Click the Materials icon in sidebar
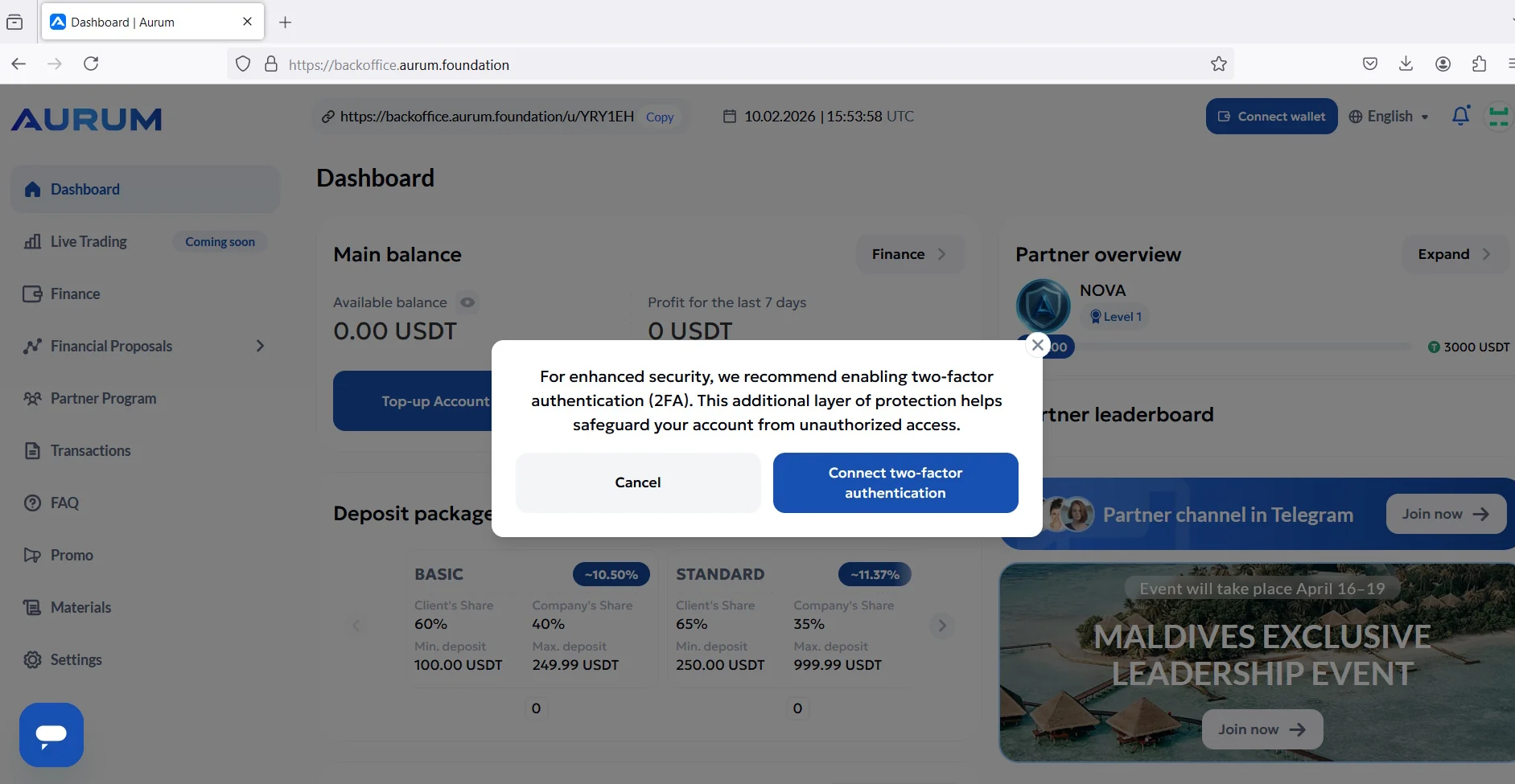The image size is (1515, 784). pos(32,608)
